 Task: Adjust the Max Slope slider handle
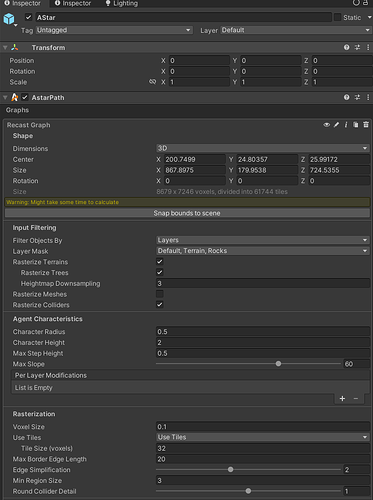(278, 364)
